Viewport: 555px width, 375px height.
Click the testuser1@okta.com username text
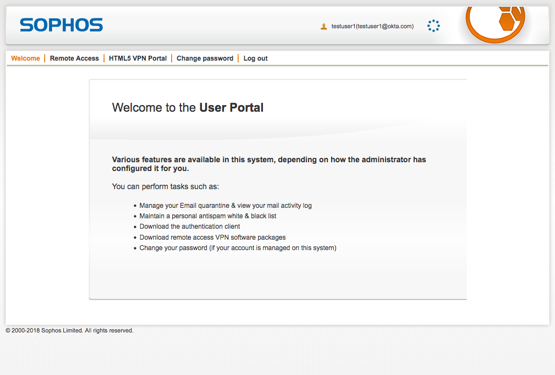[x=372, y=26]
